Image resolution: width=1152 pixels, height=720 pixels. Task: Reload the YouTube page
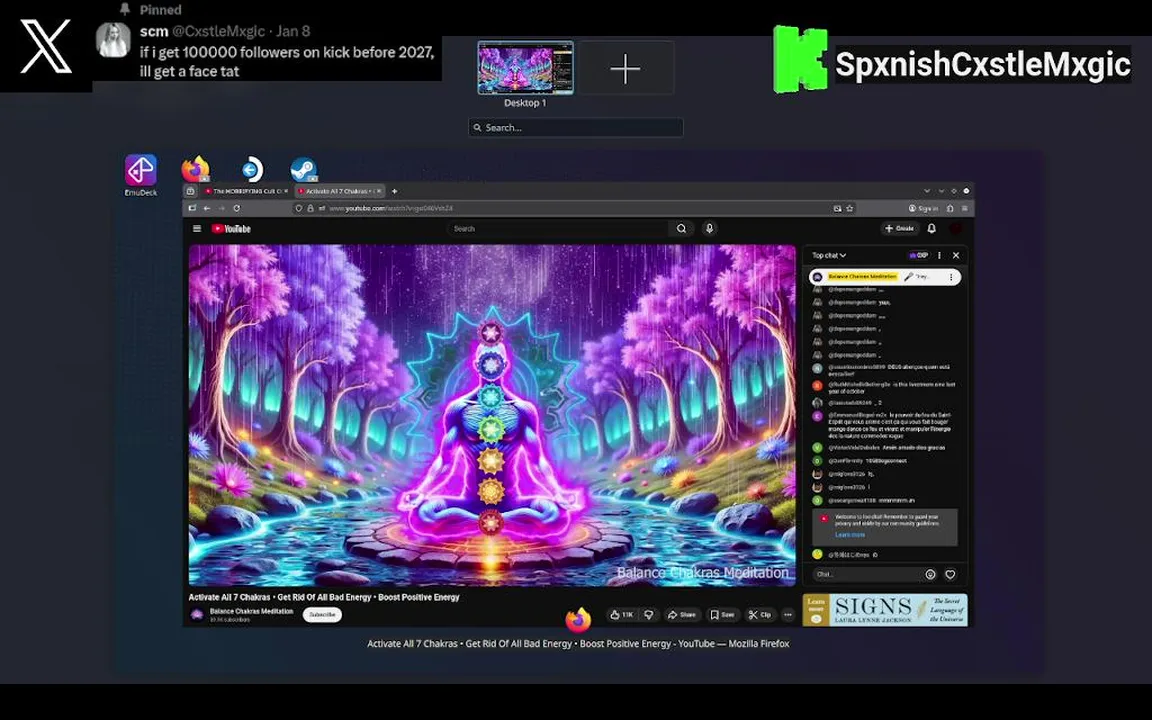pos(237,209)
